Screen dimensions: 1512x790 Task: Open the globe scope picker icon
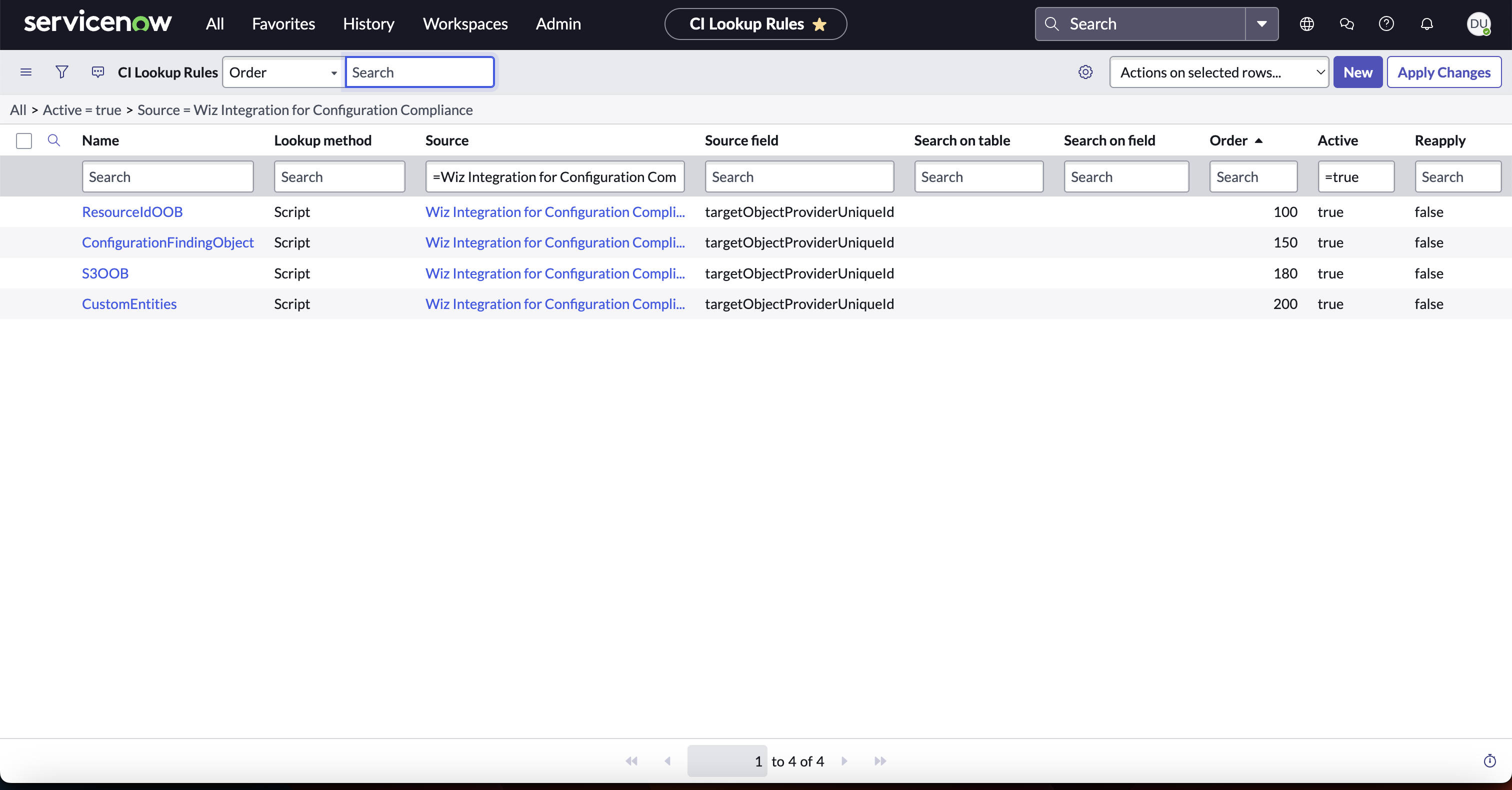(x=1306, y=24)
